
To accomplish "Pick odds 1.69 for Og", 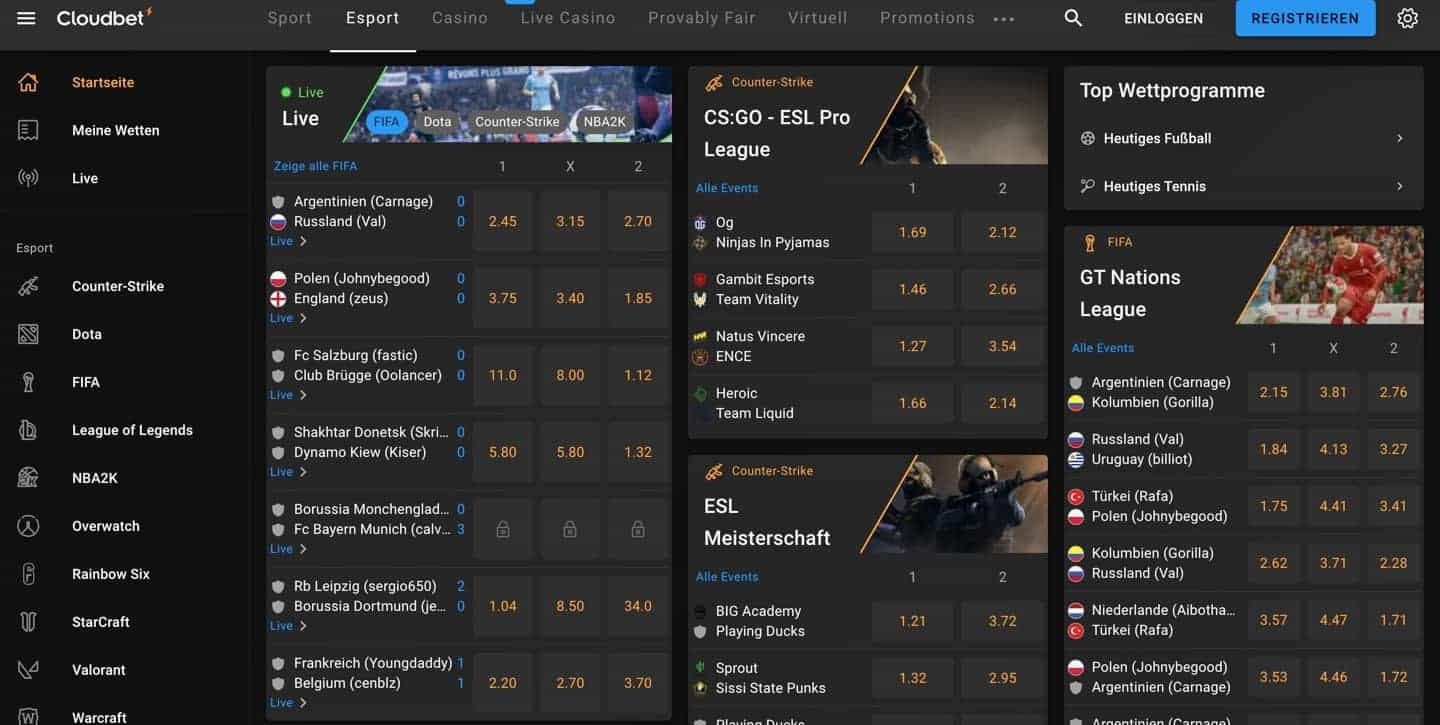I will click(x=913, y=232).
